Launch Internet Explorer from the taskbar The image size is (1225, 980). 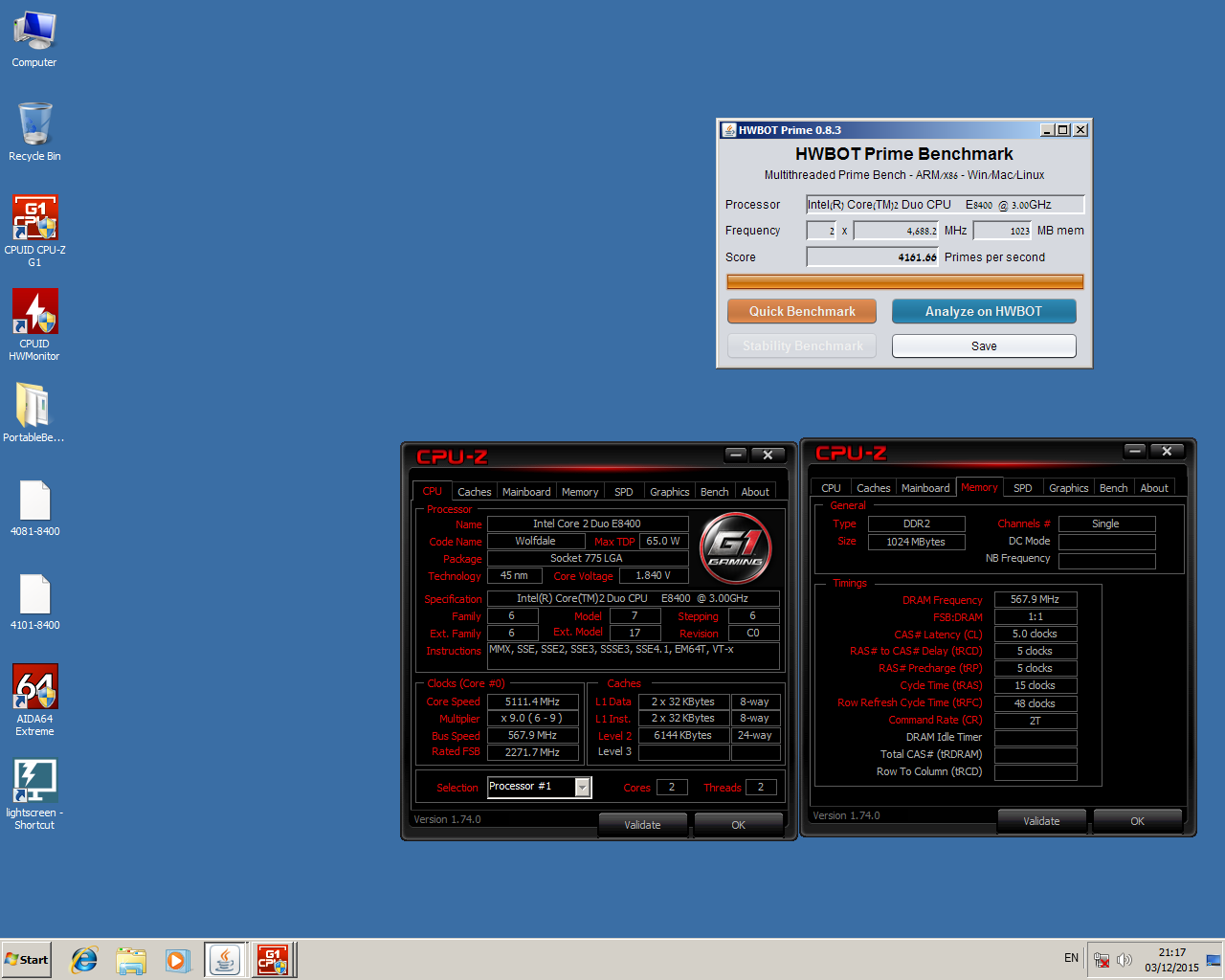pyautogui.click(x=84, y=959)
